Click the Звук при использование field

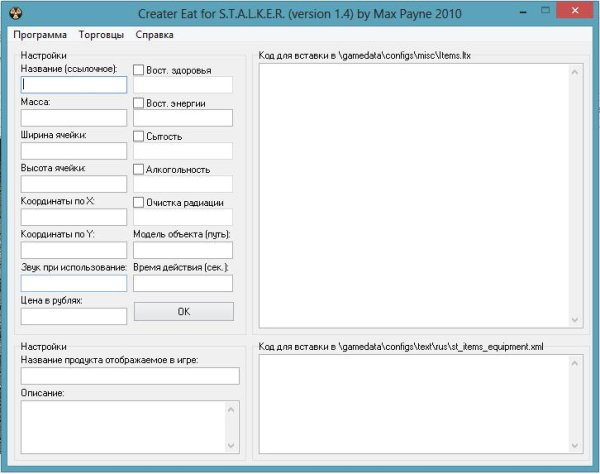point(74,283)
